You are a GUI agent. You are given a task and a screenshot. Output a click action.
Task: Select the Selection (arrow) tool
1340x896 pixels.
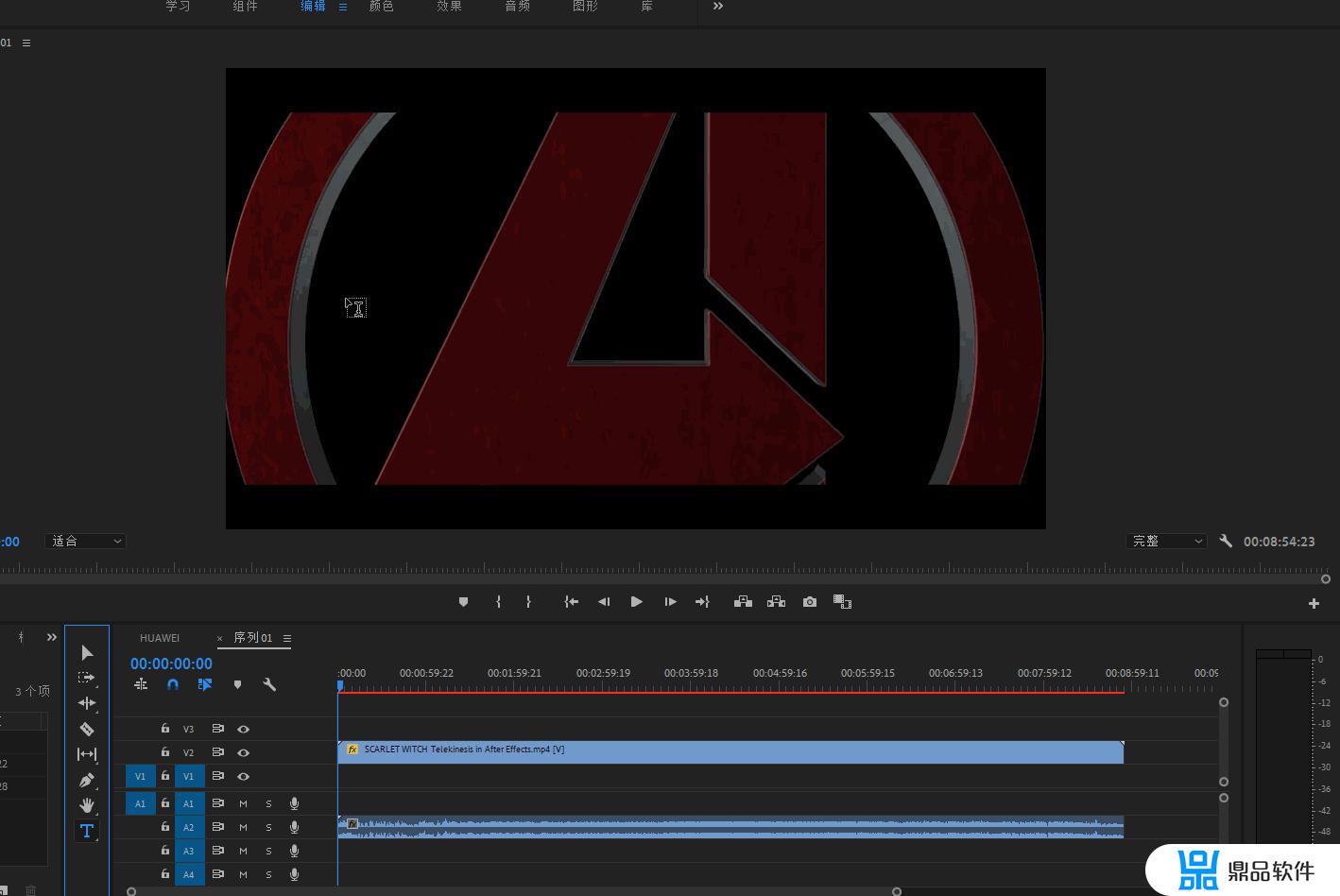tap(87, 653)
